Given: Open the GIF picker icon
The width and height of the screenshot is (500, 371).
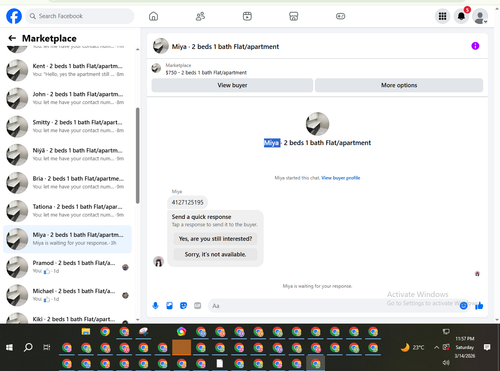Looking at the screenshot, I should [x=198, y=306].
